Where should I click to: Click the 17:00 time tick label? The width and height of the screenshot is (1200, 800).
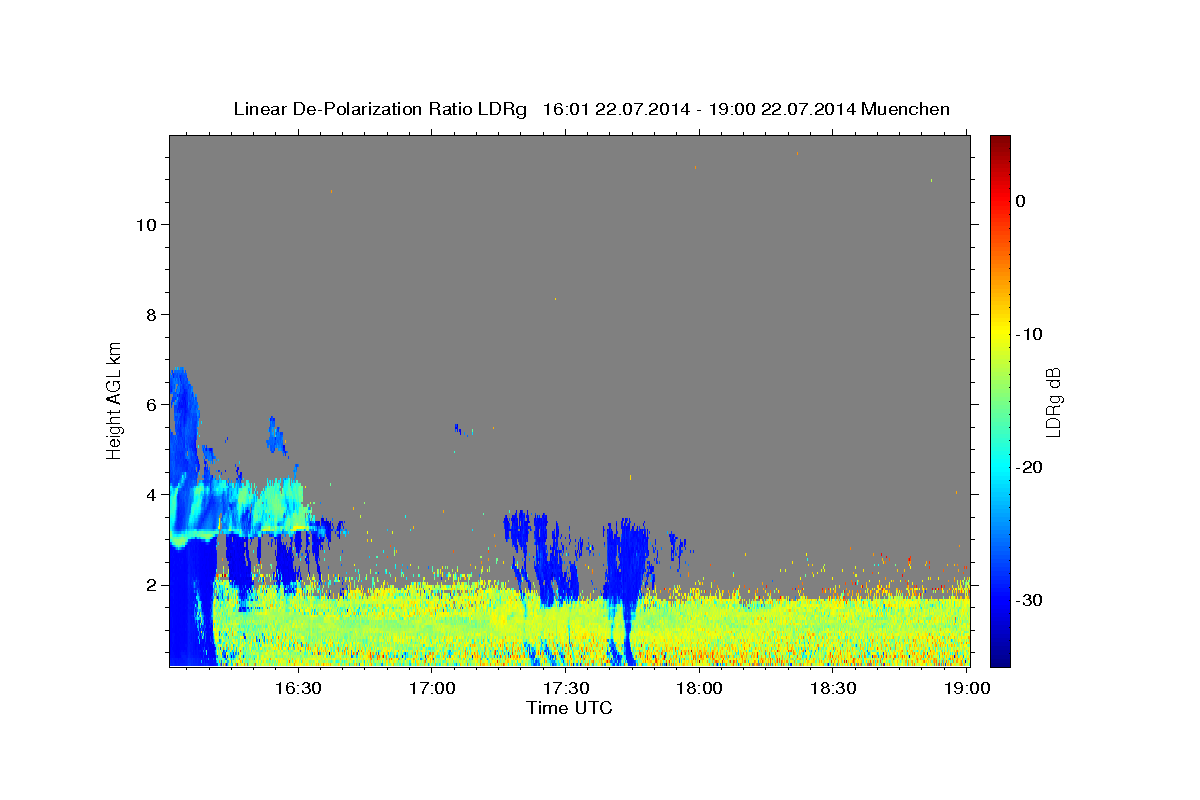[x=432, y=688]
